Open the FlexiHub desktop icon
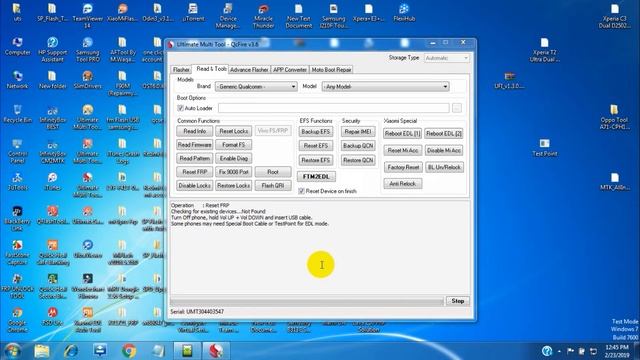The image size is (640, 360). click(x=404, y=12)
